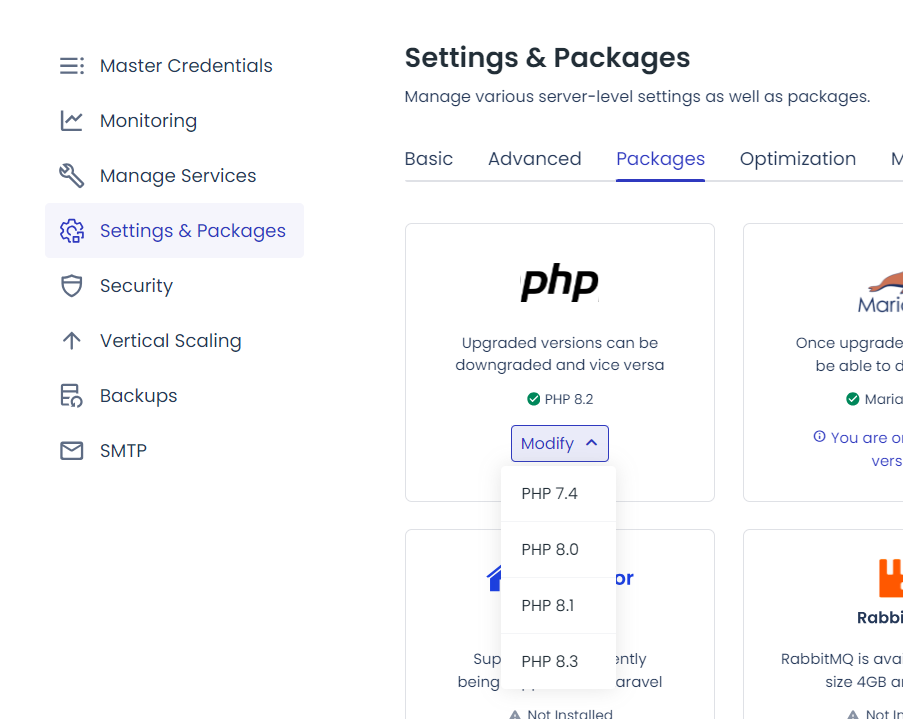903x719 pixels.
Task: Click the Backups database icon
Action: coord(72,396)
